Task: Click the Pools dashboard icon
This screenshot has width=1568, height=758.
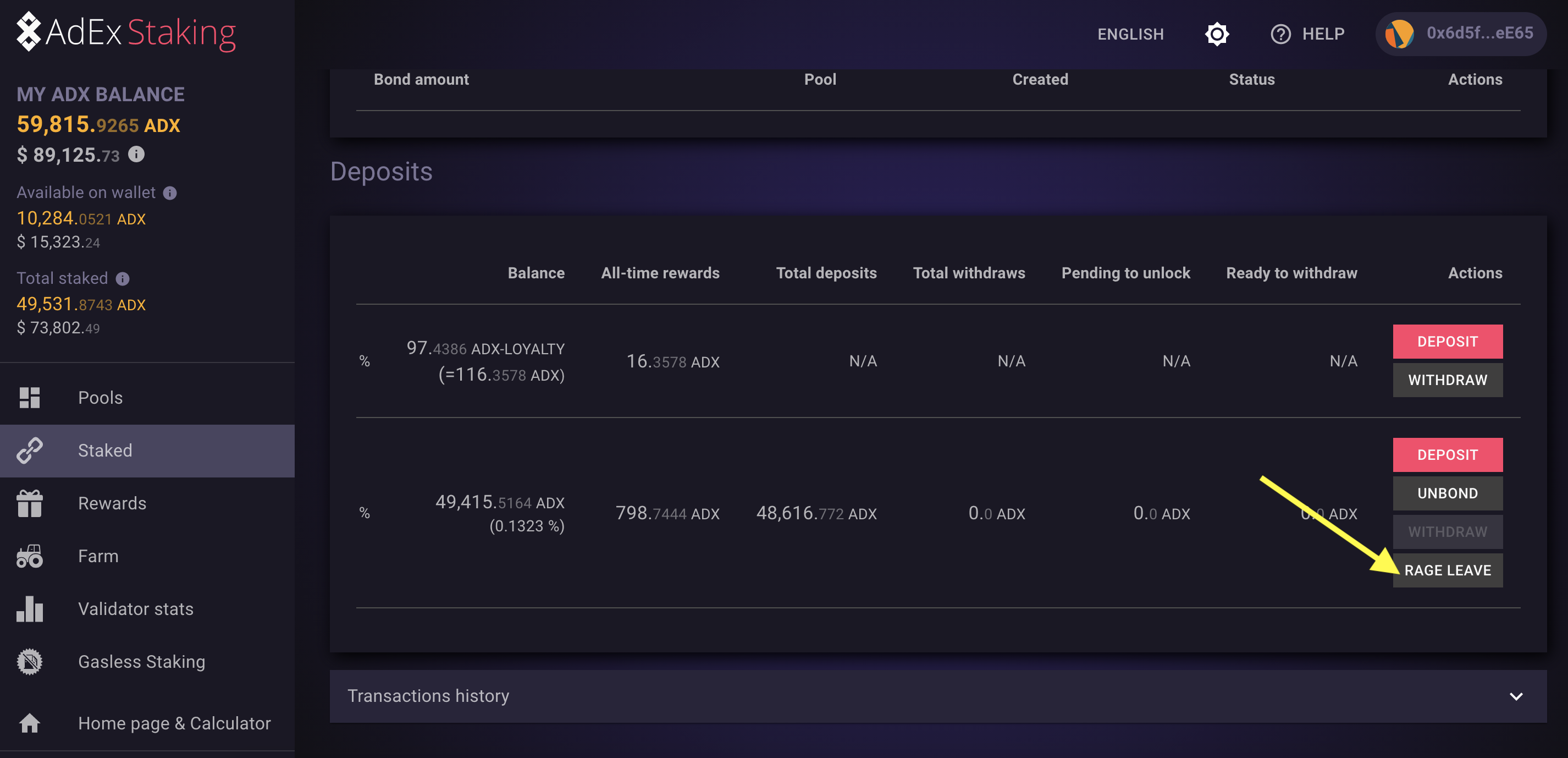Action: (29, 398)
